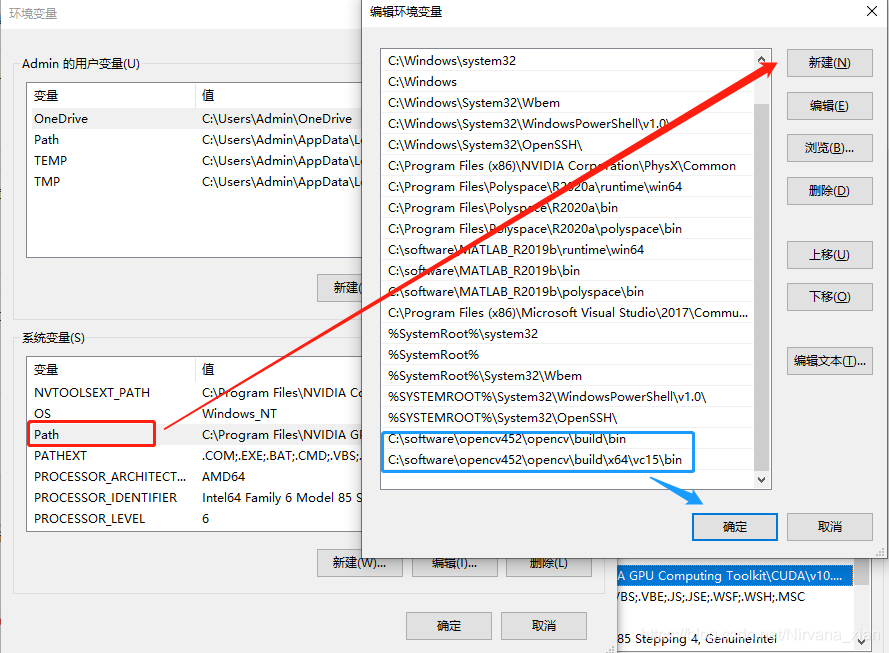Image resolution: width=889 pixels, height=653 pixels.
Task: Select PROCESSOR_IDENTIFIER system variable
Action: [x=194, y=497]
